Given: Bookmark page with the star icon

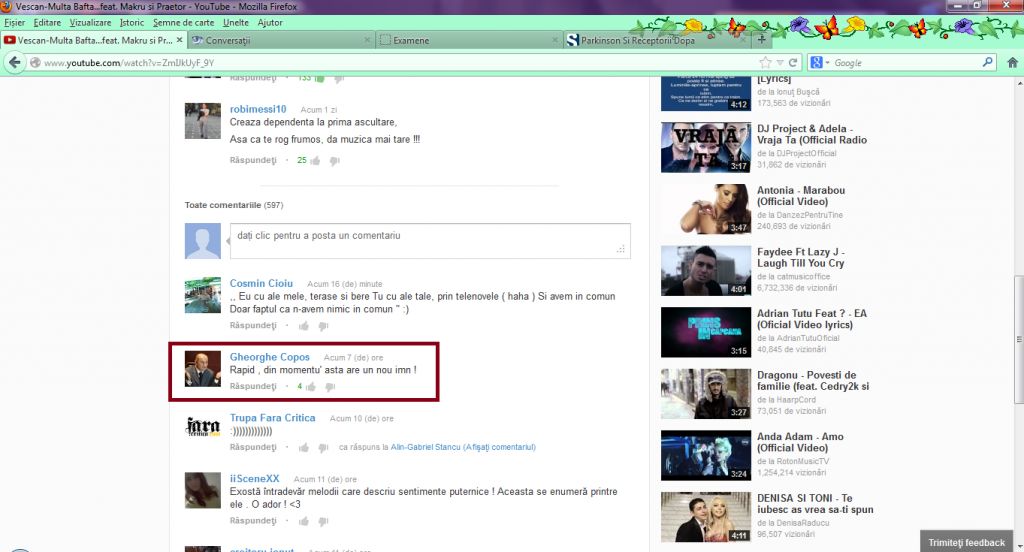Looking at the screenshot, I should tap(765, 63).
